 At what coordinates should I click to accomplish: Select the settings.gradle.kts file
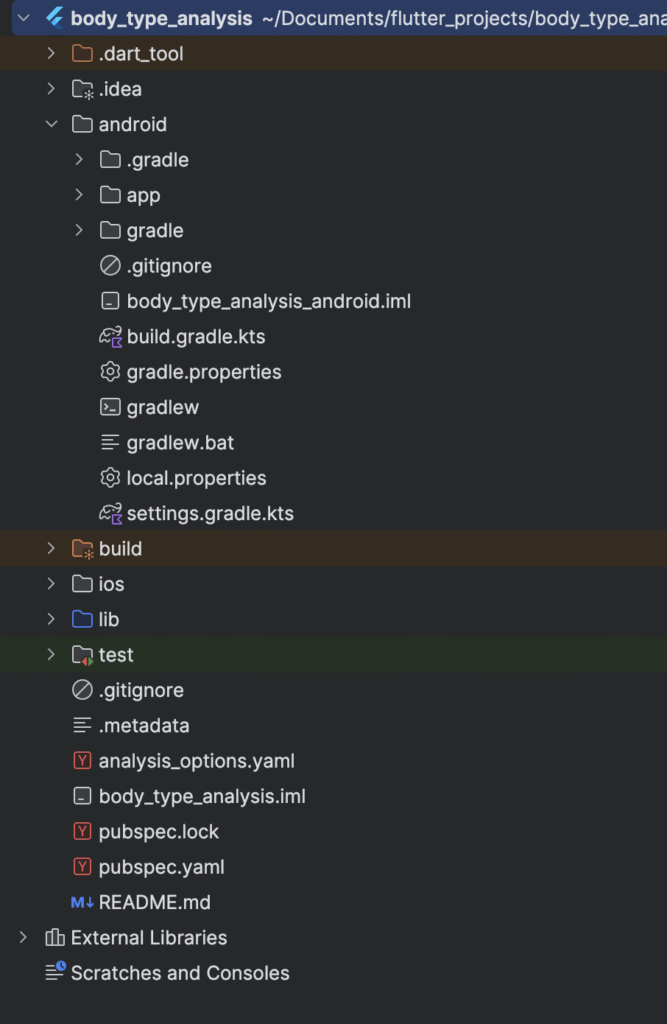(x=209, y=514)
